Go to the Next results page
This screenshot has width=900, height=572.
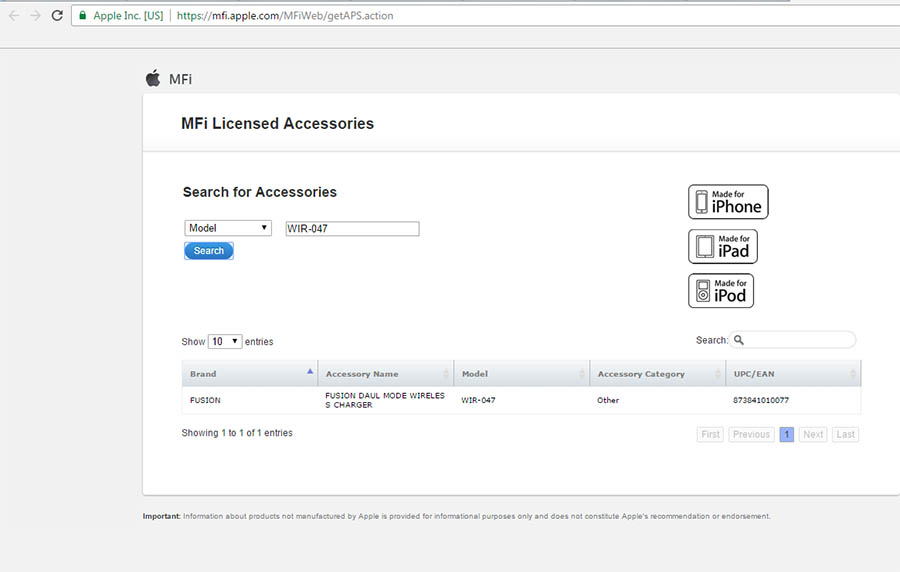(813, 434)
